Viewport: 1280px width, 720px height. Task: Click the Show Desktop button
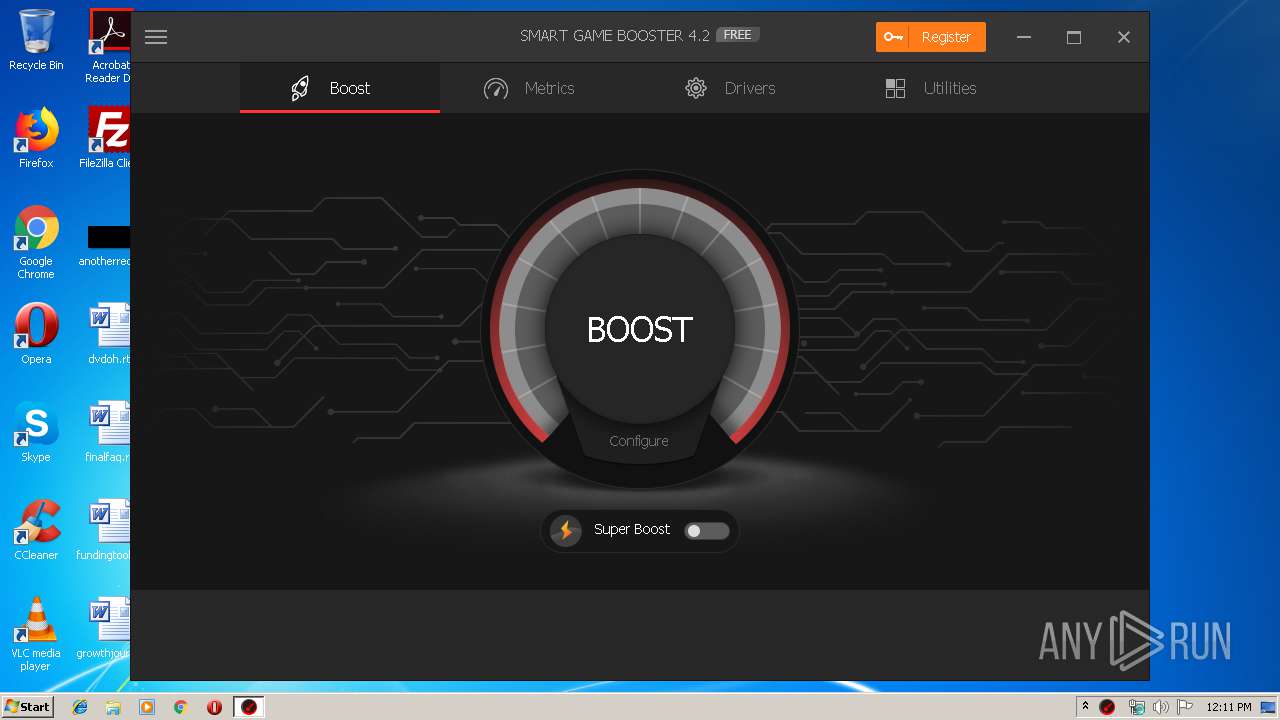pos(1270,707)
